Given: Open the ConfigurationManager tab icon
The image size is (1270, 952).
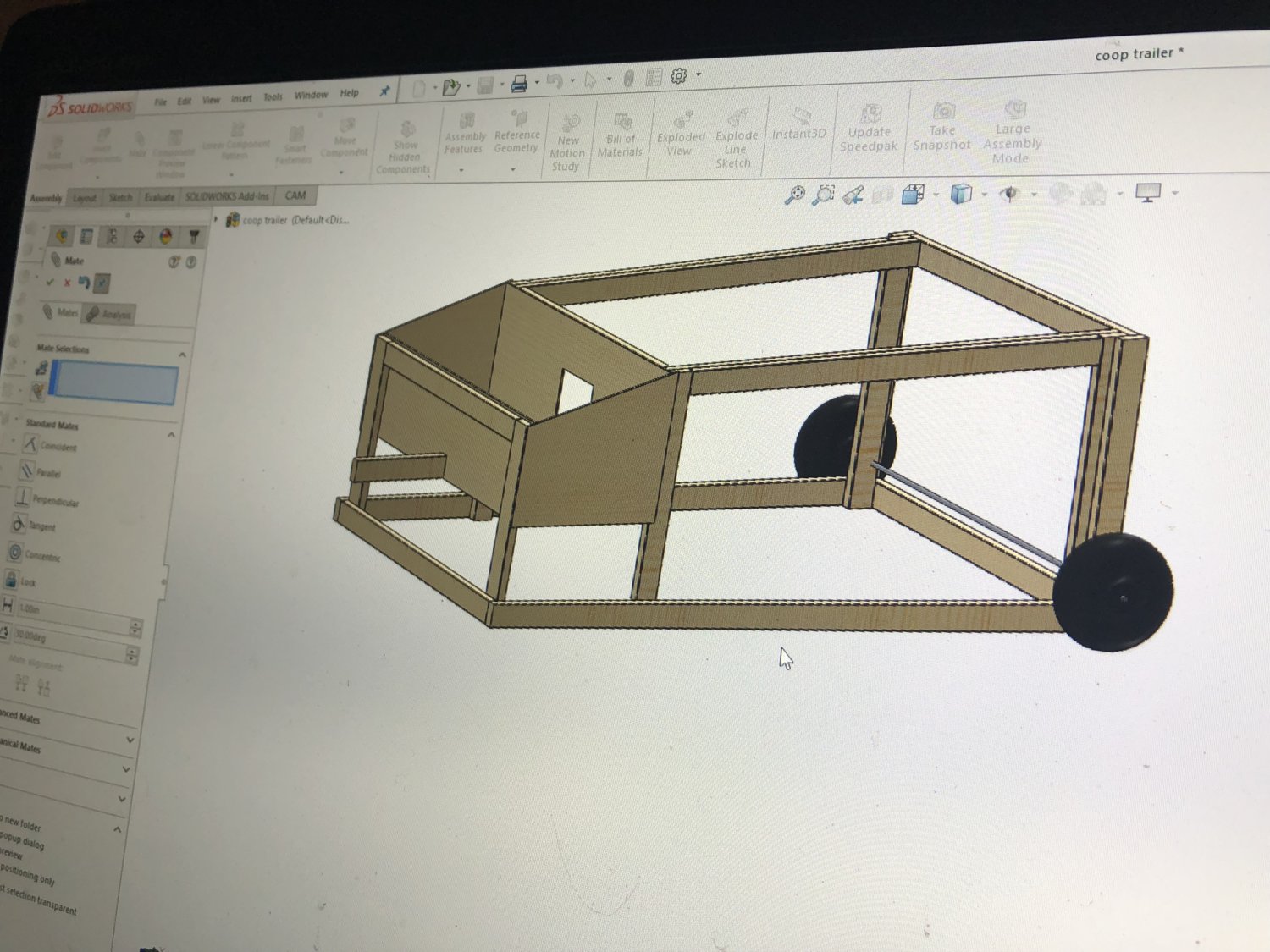Looking at the screenshot, I should click(112, 236).
